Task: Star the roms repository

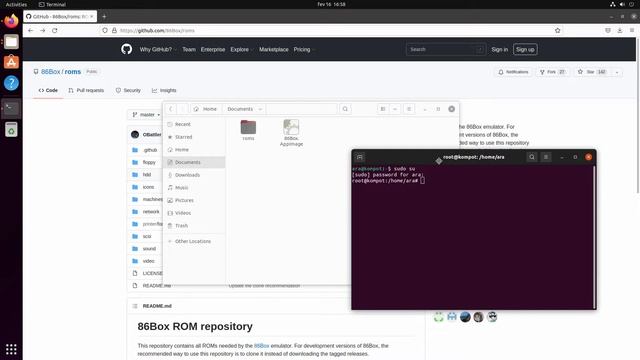Action: pyautogui.click(x=591, y=72)
